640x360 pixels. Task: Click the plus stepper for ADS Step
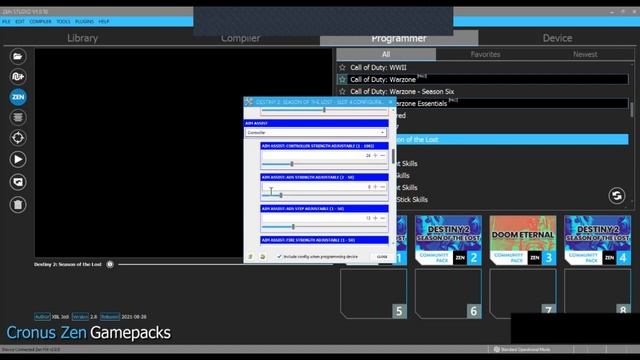(376, 218)
